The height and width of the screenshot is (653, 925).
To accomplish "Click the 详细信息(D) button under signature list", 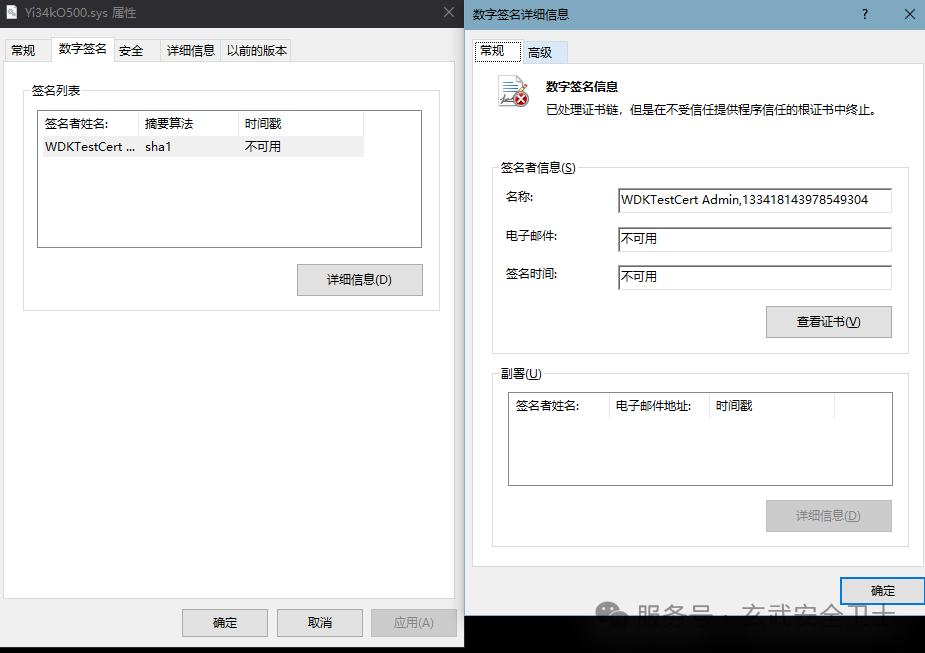I will pyautogui.click(x=359, y=280).
